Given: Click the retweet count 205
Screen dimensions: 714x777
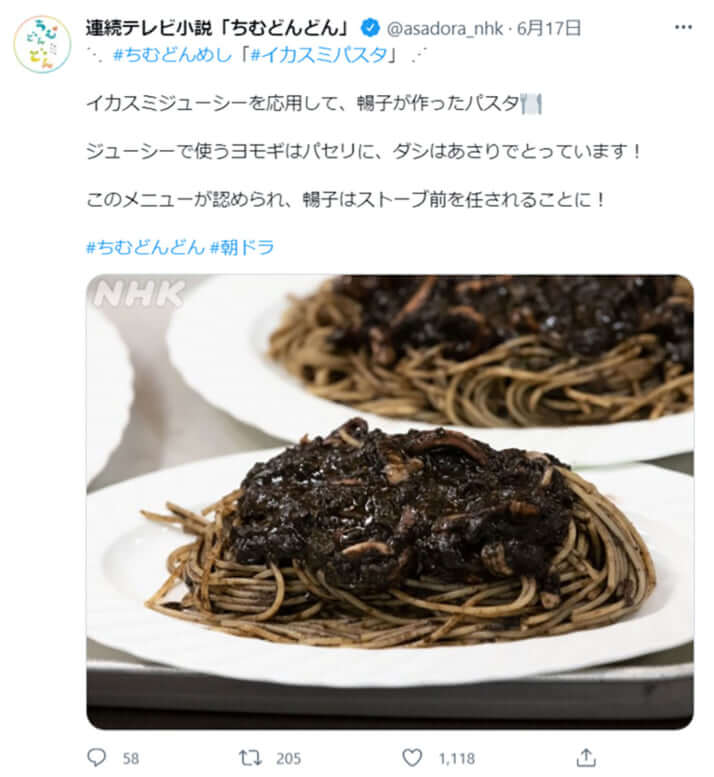Looking at the screenshot, I should point(288,758).
